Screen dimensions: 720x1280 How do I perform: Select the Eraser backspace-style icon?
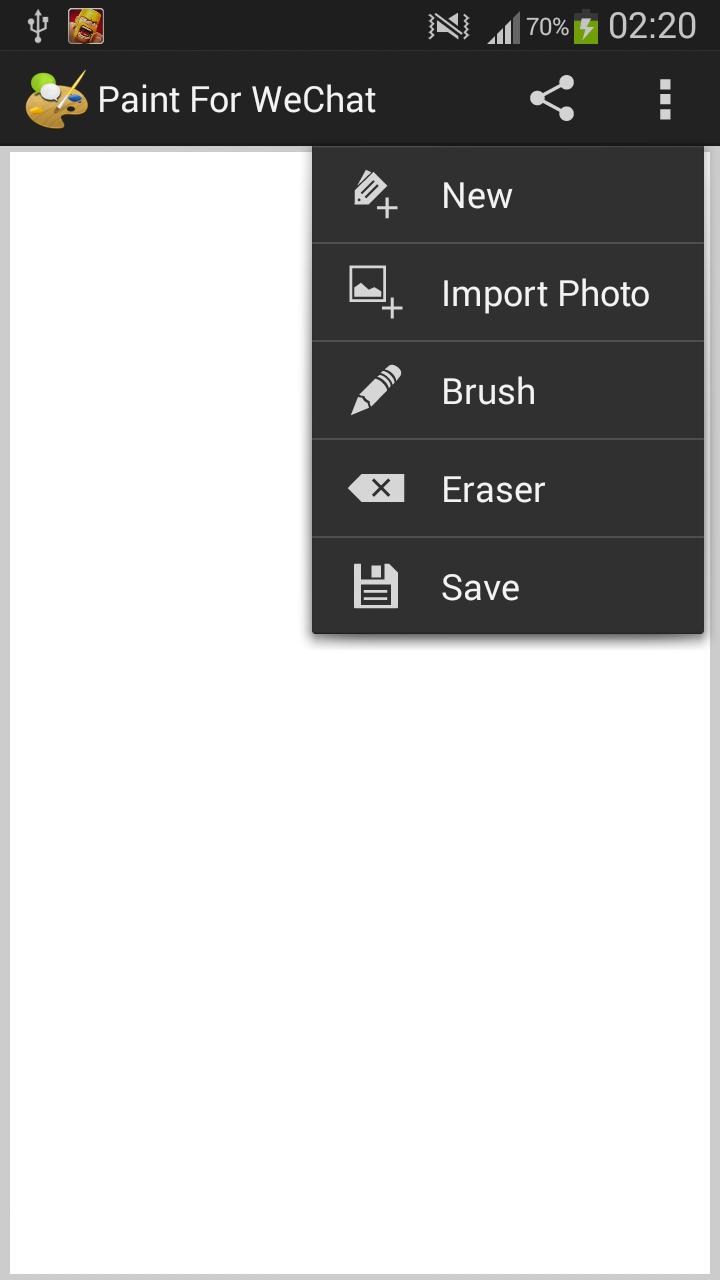377,488
